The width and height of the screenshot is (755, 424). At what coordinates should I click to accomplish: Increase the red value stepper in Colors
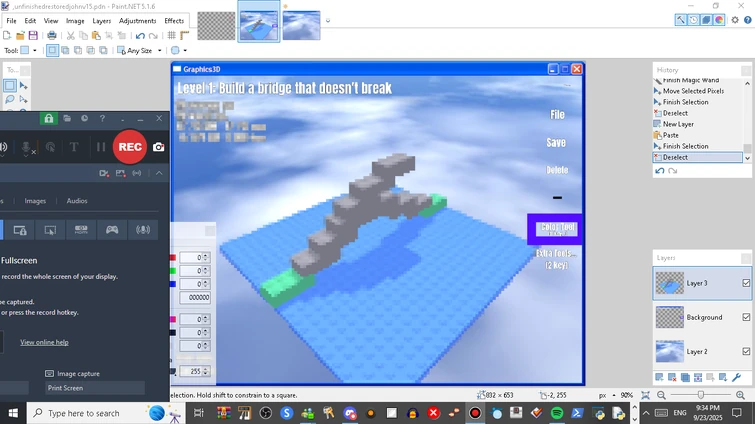206,256
